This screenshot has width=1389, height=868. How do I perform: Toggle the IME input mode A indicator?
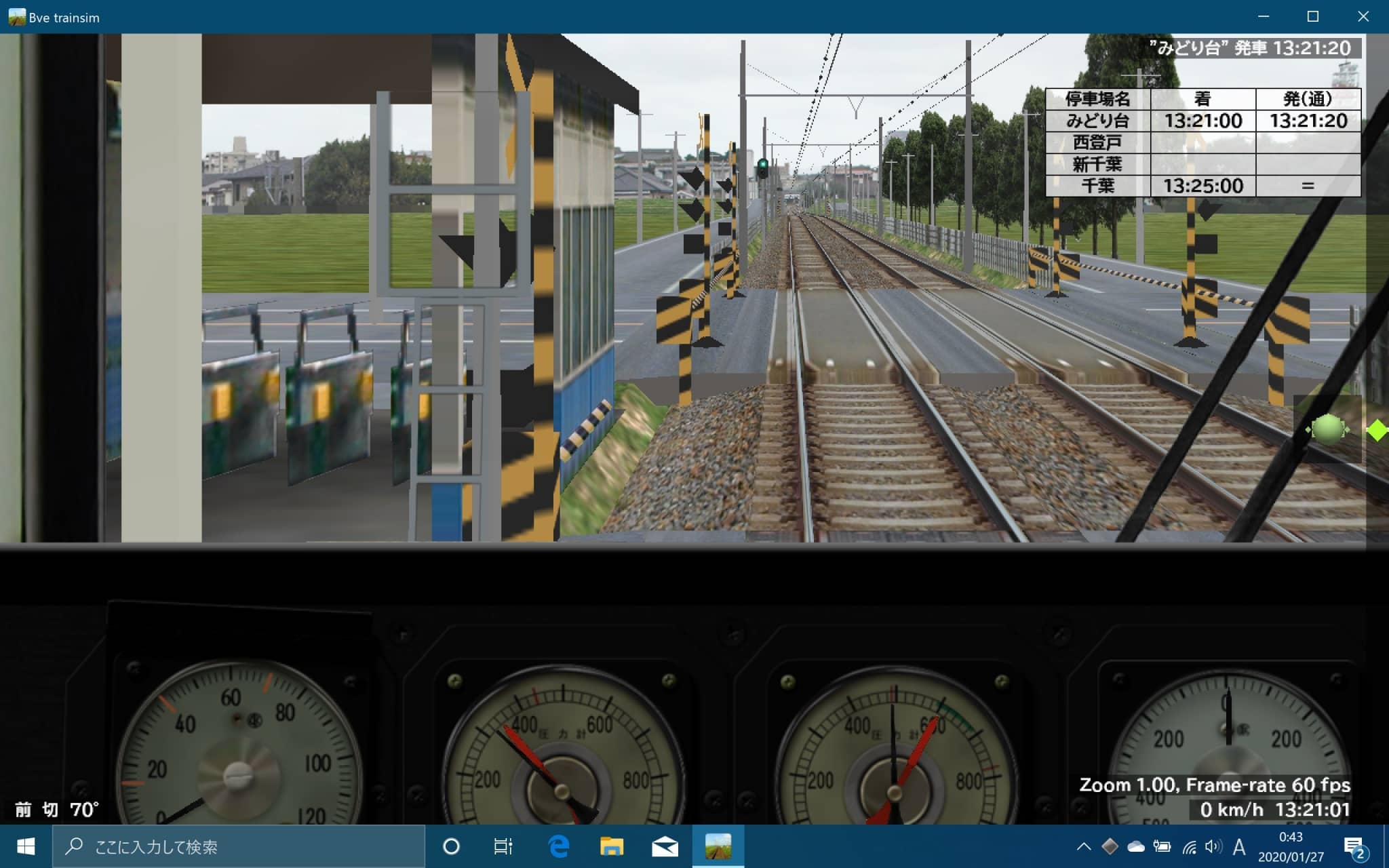pos(1238,846)
